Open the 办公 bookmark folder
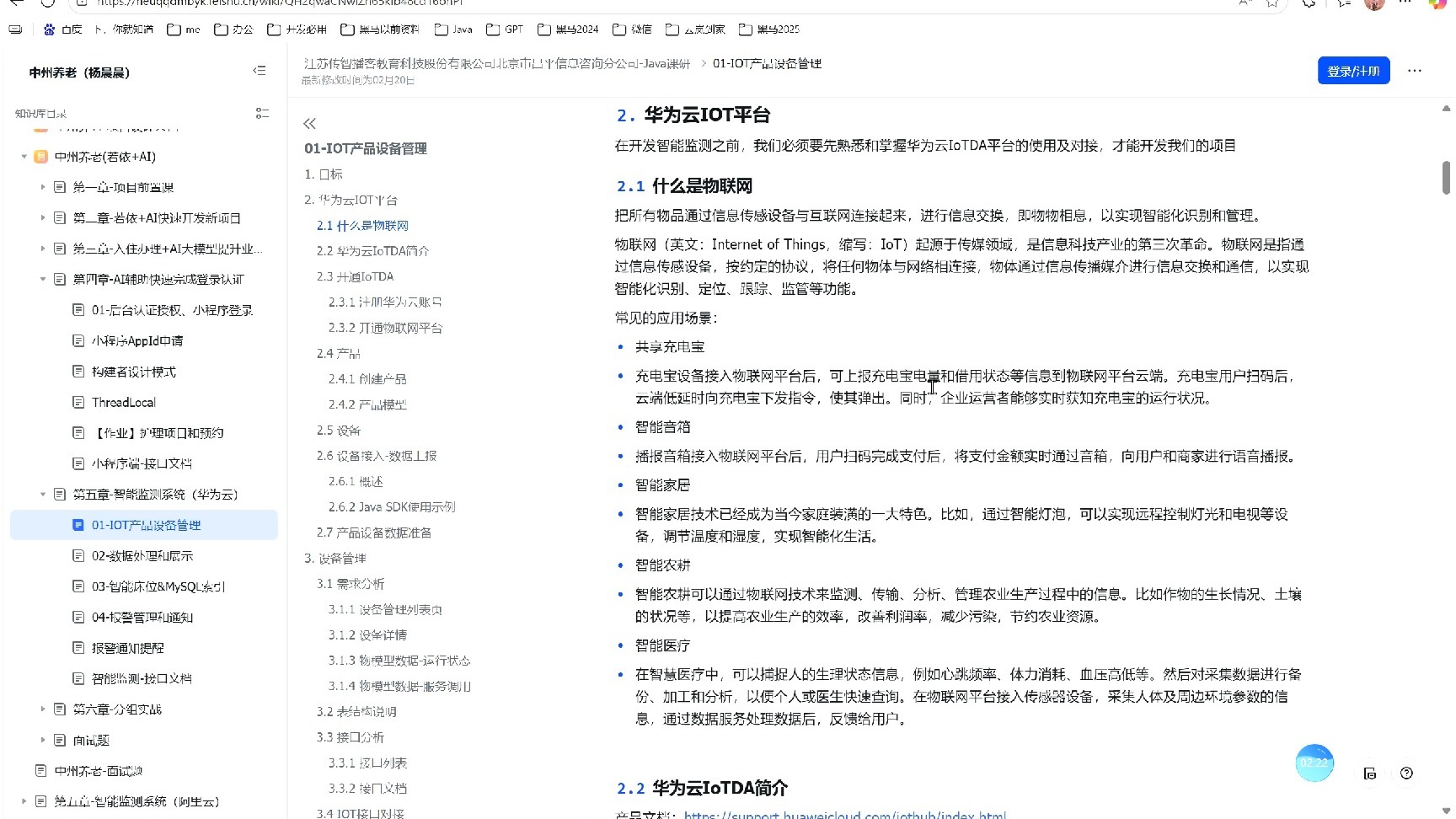Viewport: 1456px width, 819px height. [233, 29]
